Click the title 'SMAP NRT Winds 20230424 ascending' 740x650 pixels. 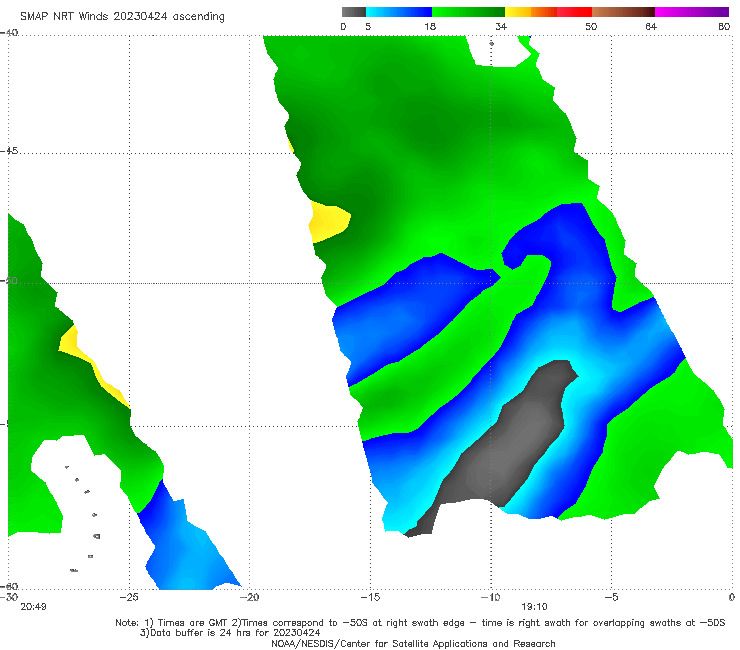[122, 16]
